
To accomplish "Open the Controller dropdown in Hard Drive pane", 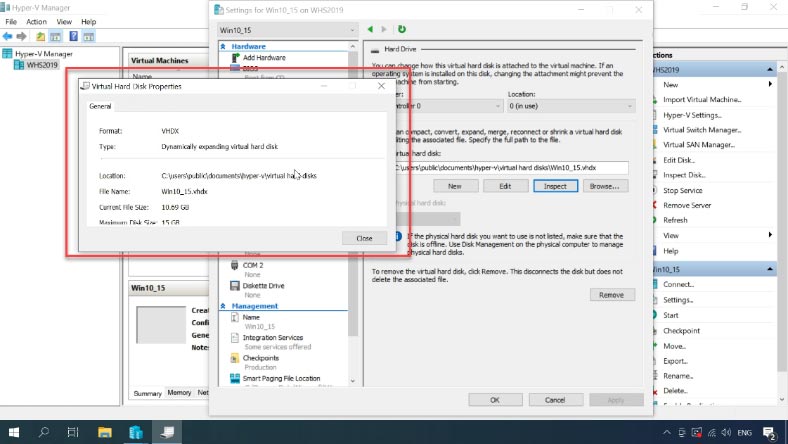I will point(448,106).
